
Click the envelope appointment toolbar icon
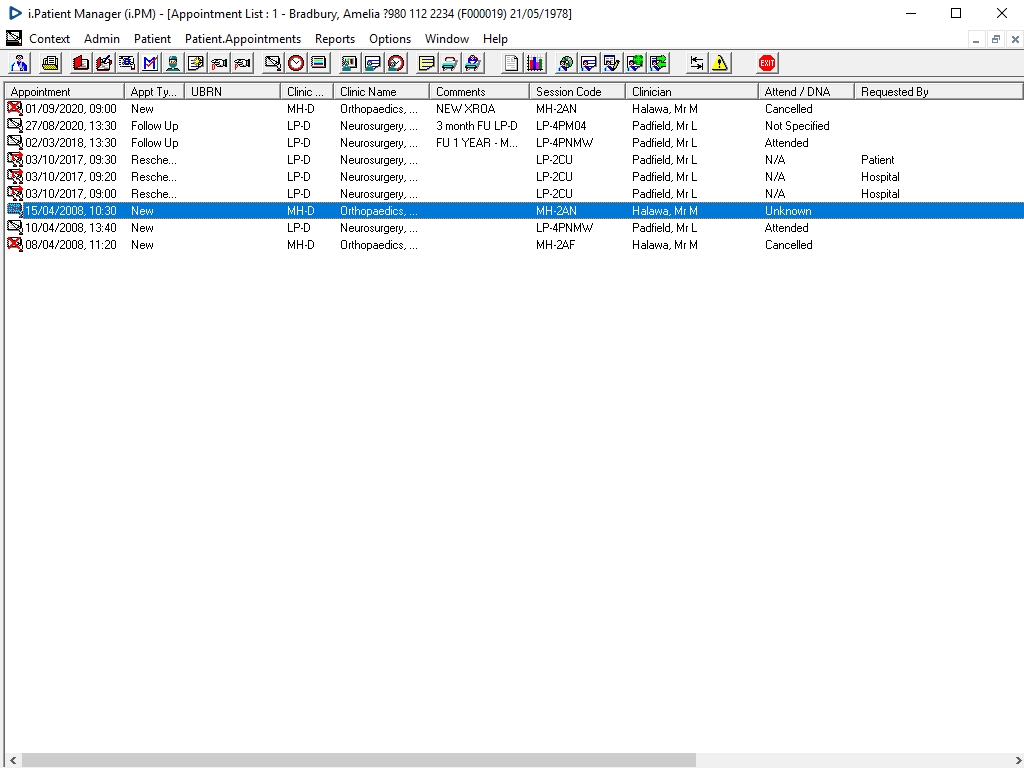click(273, 63)
